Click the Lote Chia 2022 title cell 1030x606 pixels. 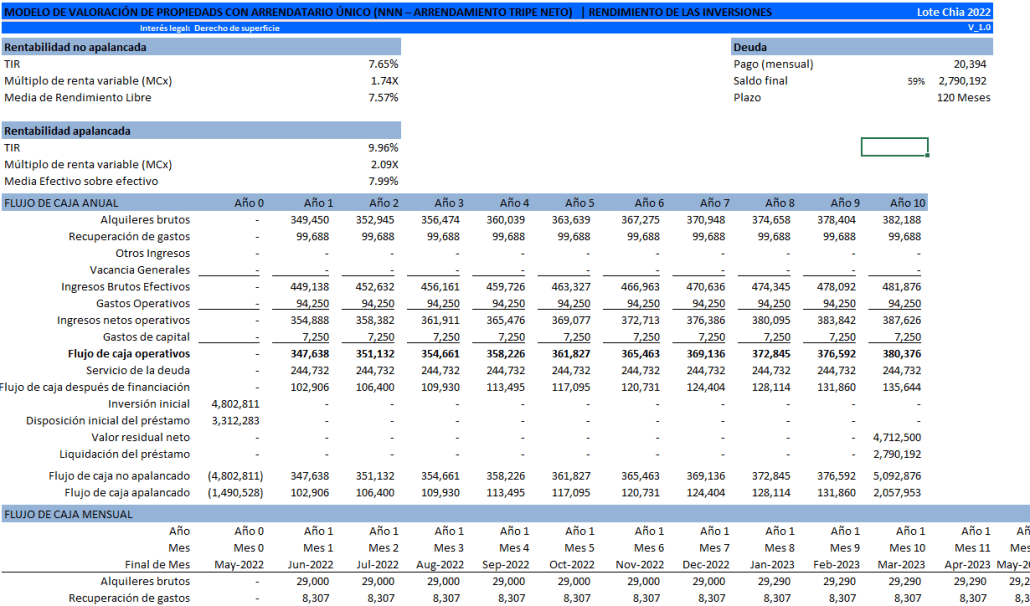[x=955, y=12]
